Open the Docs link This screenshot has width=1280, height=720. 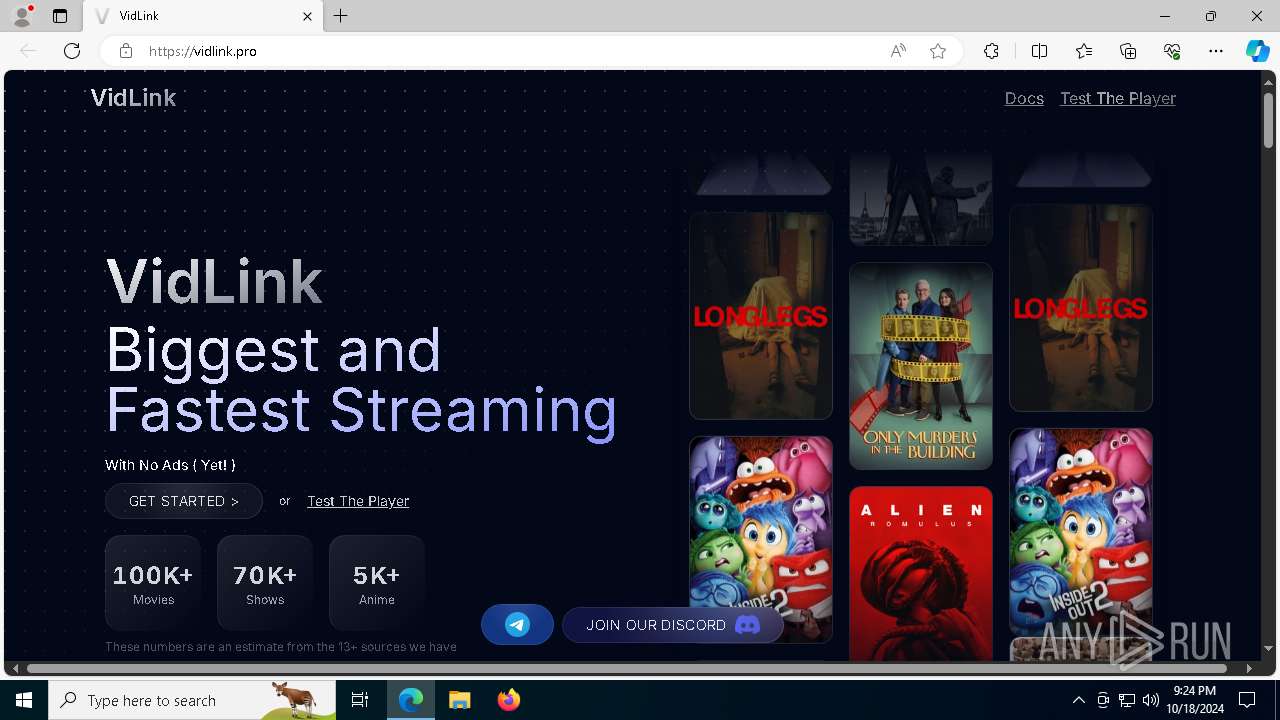(1024, 98)
